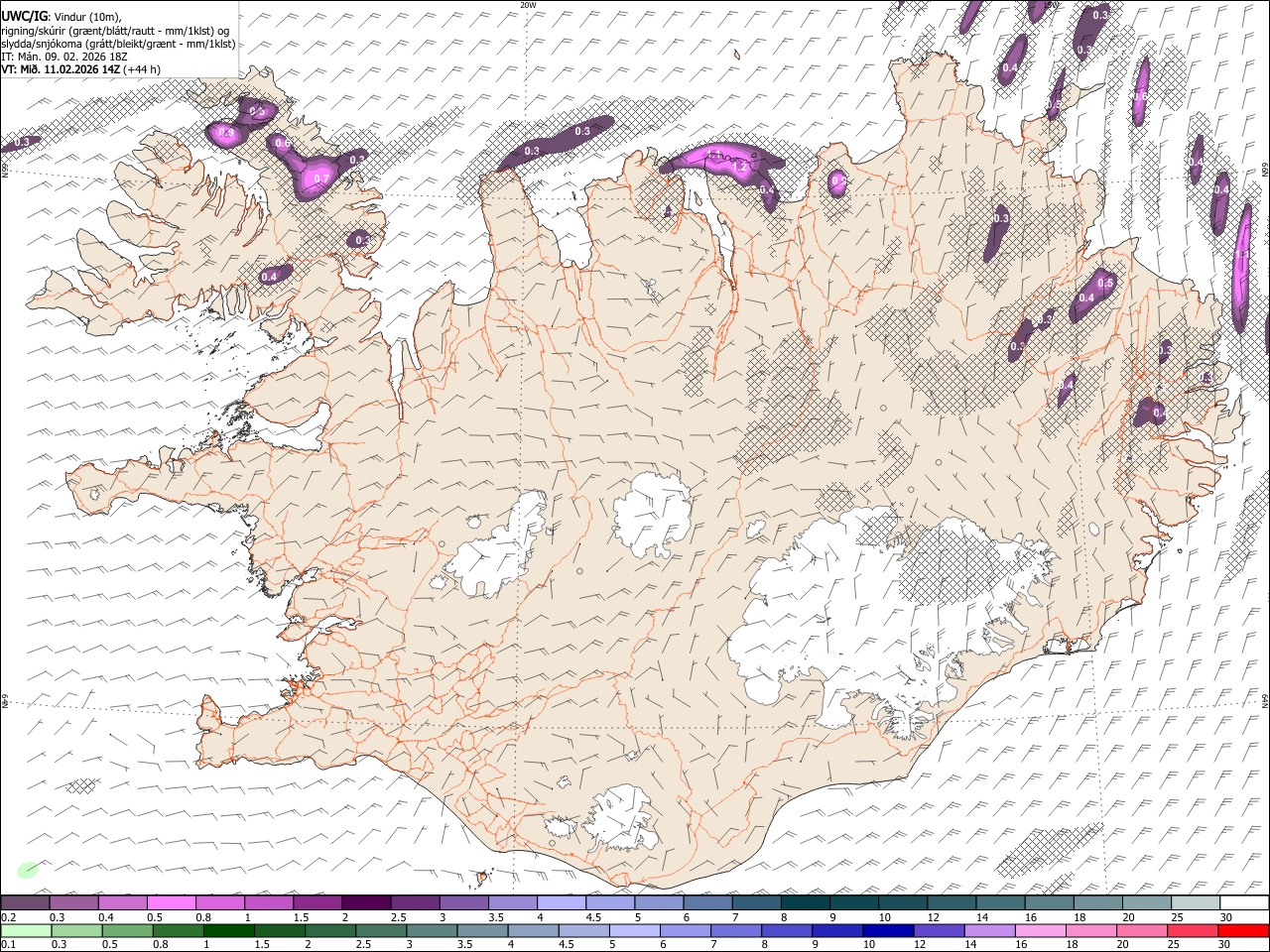Click the '1.2' snowfall value on north coast
Screen dimensions: 1270x952
(x=739, y=169)
